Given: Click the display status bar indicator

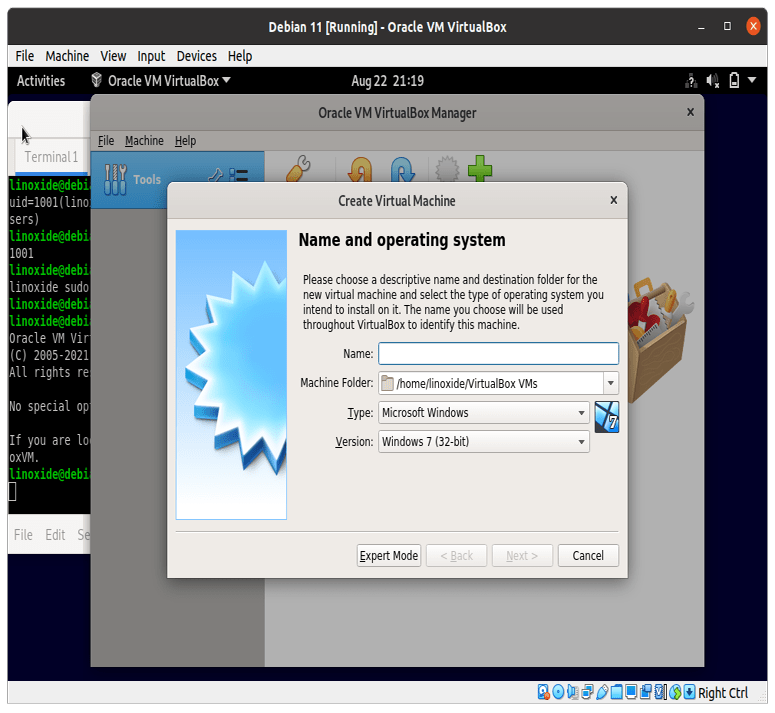Looking at the screenshot, I should tap(631, 692).
